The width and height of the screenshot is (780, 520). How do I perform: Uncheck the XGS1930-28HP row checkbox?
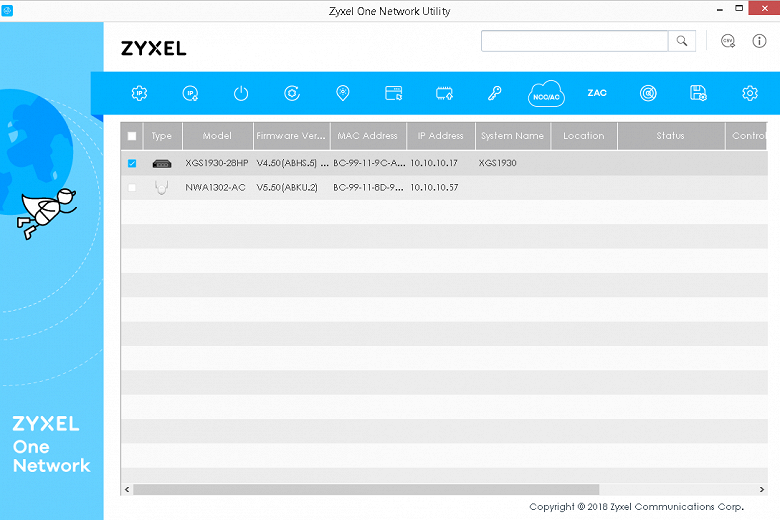point(132,163)
